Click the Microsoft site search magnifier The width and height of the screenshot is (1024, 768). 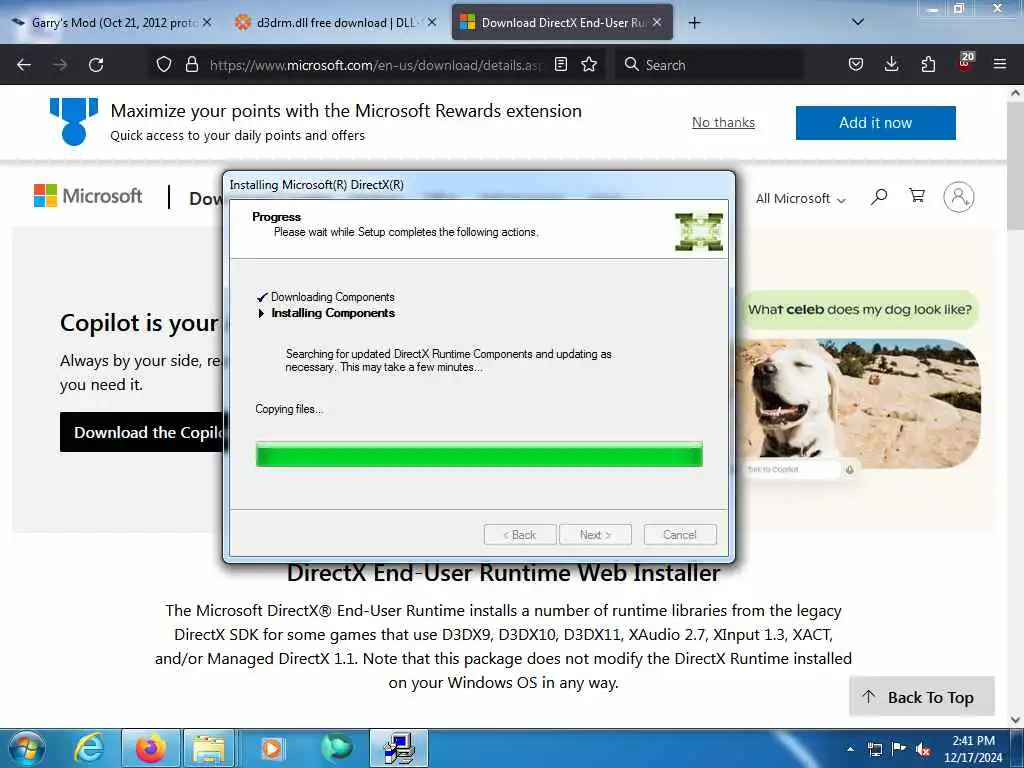[879, 196]
